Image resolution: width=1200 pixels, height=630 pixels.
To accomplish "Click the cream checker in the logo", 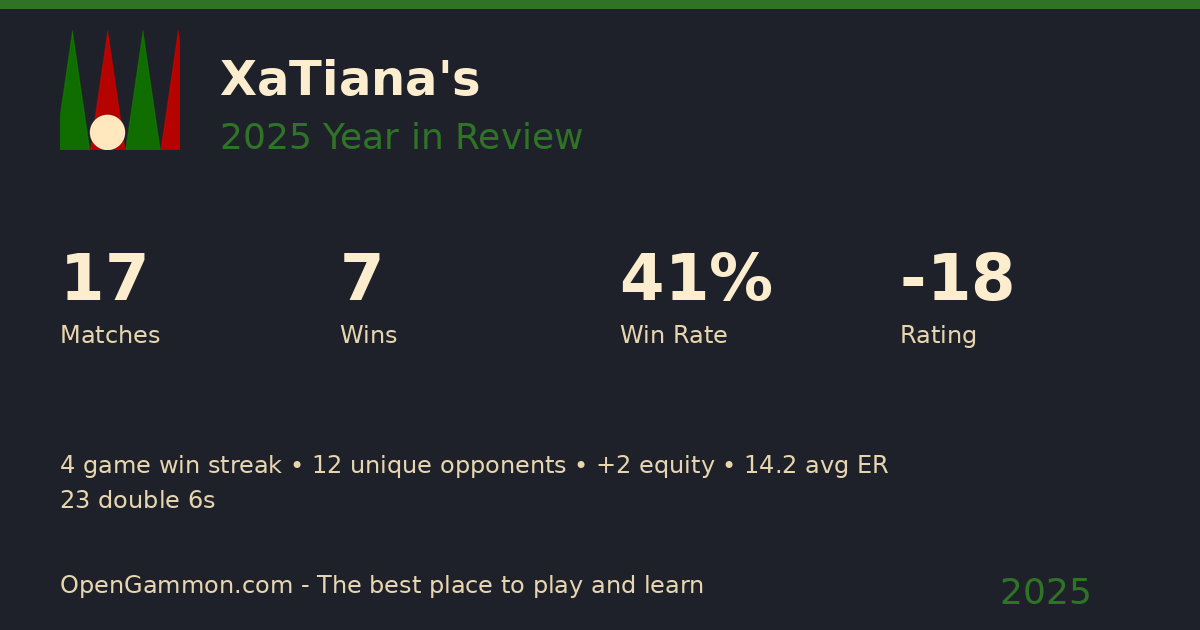I will [107, 132].
